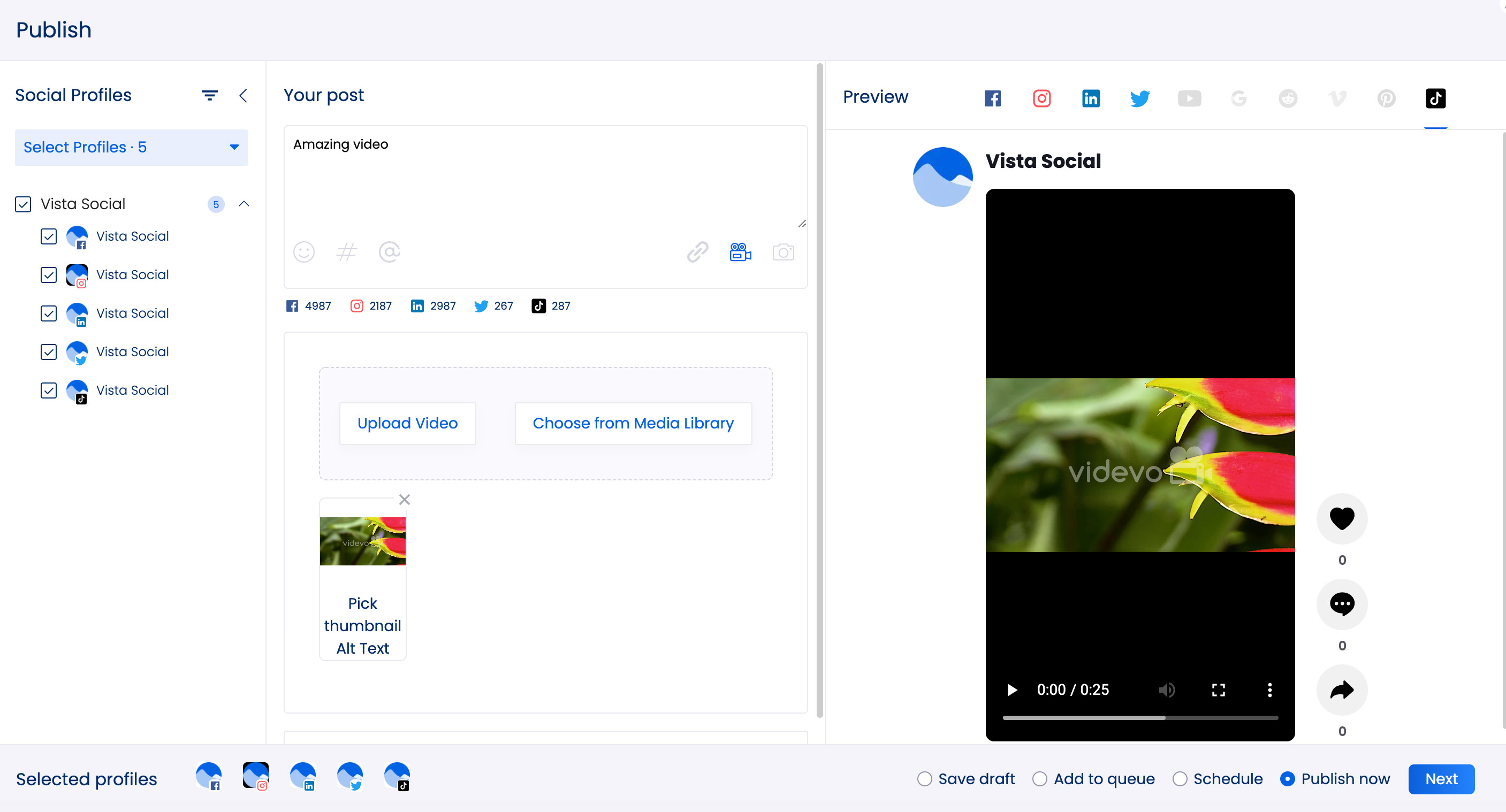1506x812 pixels.
Task: Switch preview to LinkedIn tab
Action: tap(1090, 98)
